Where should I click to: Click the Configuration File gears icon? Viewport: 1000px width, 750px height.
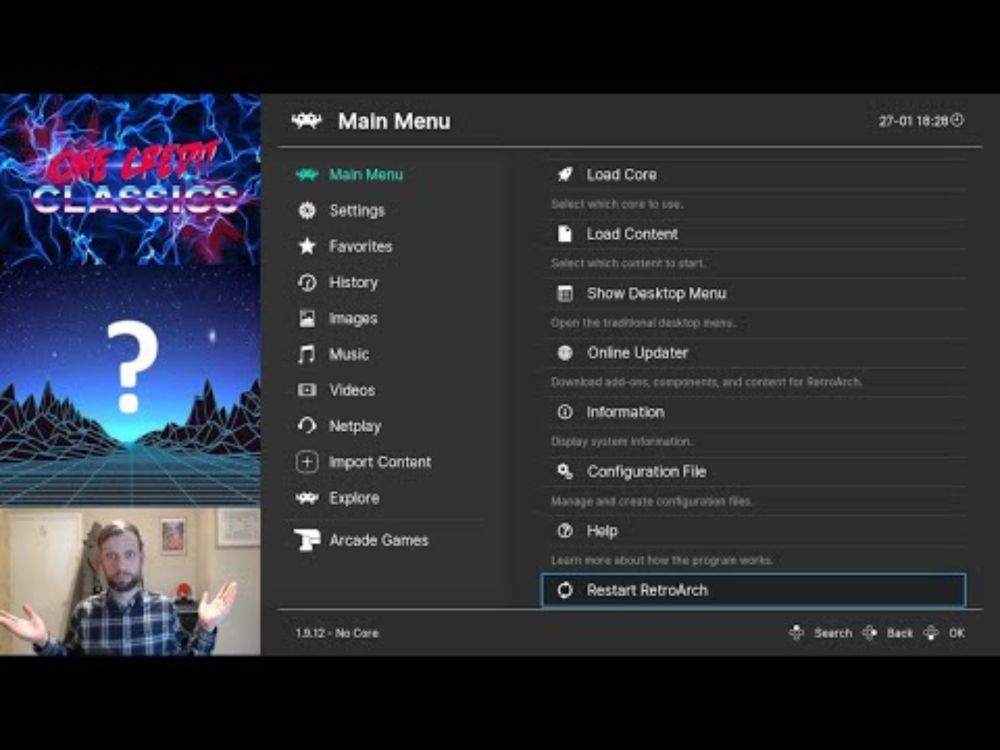(x=565, y=471)
